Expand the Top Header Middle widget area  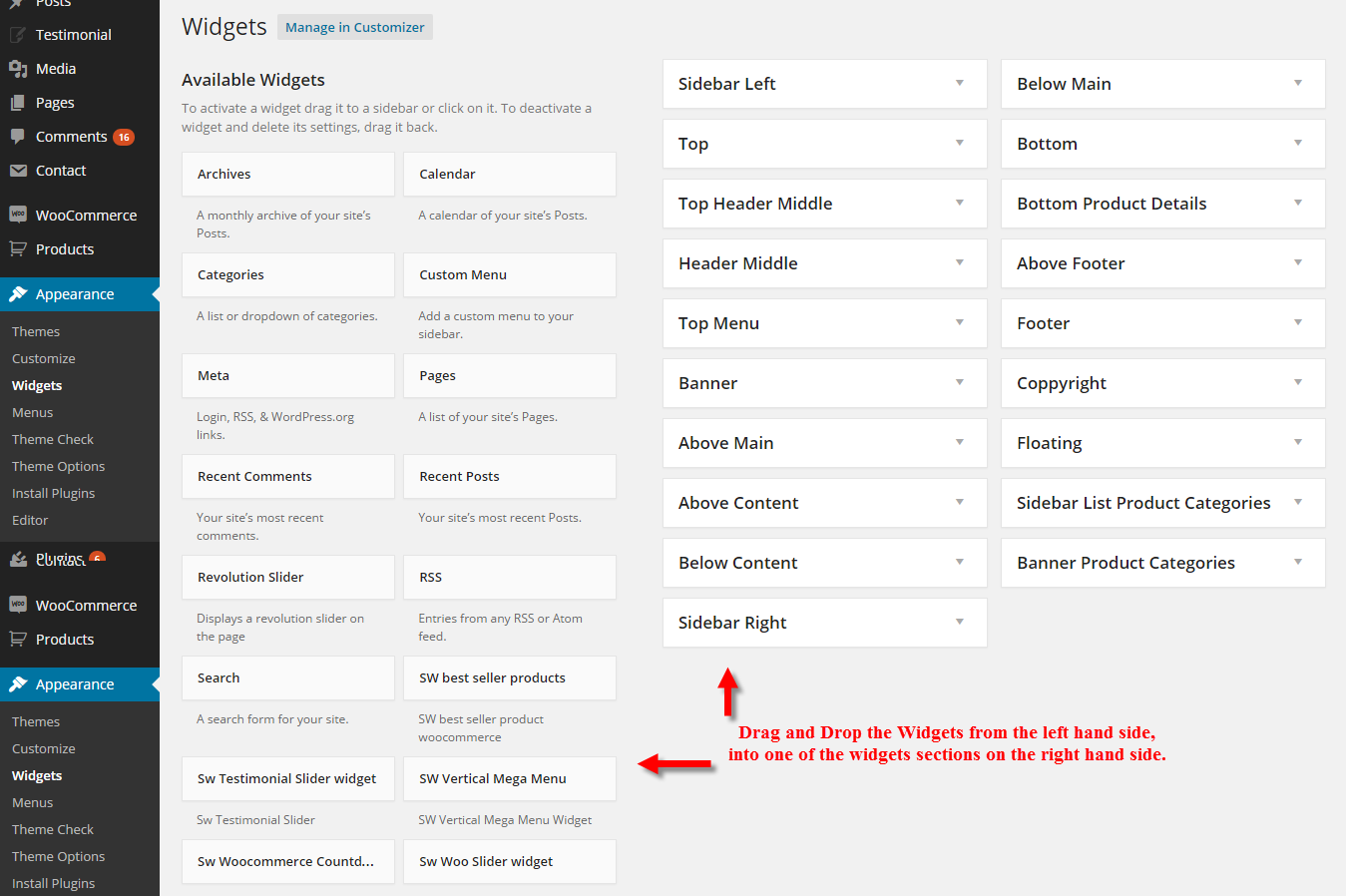click(825, 204)
